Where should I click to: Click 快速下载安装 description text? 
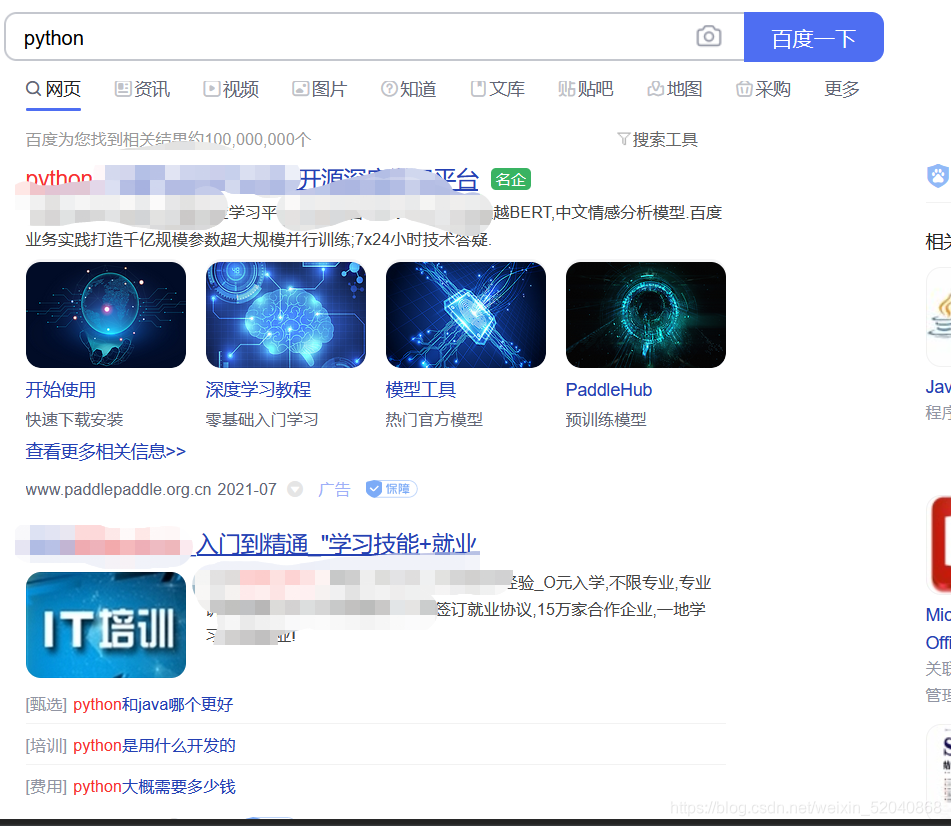pos(75,420)
